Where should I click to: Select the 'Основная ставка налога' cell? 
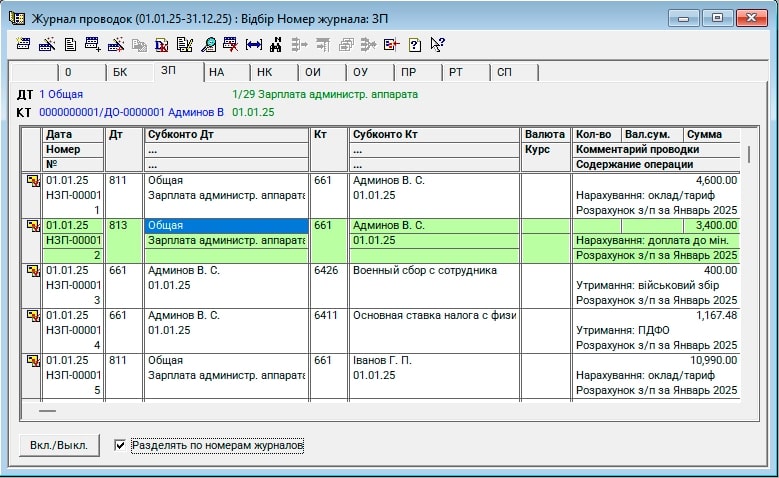click(433, 315)
